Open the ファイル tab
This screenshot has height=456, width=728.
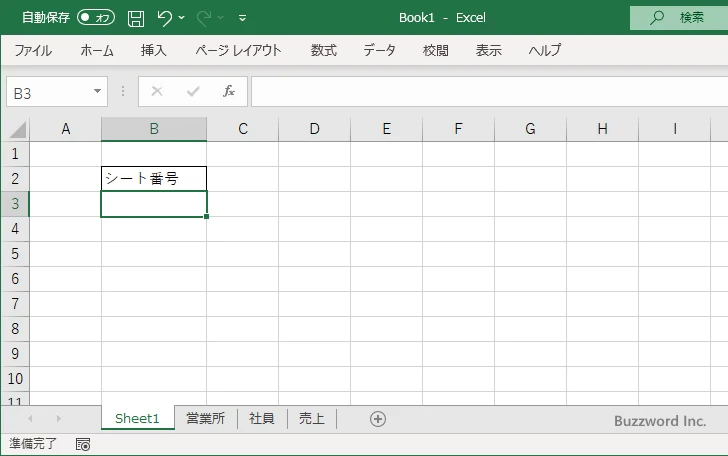(x=33, y=50)
